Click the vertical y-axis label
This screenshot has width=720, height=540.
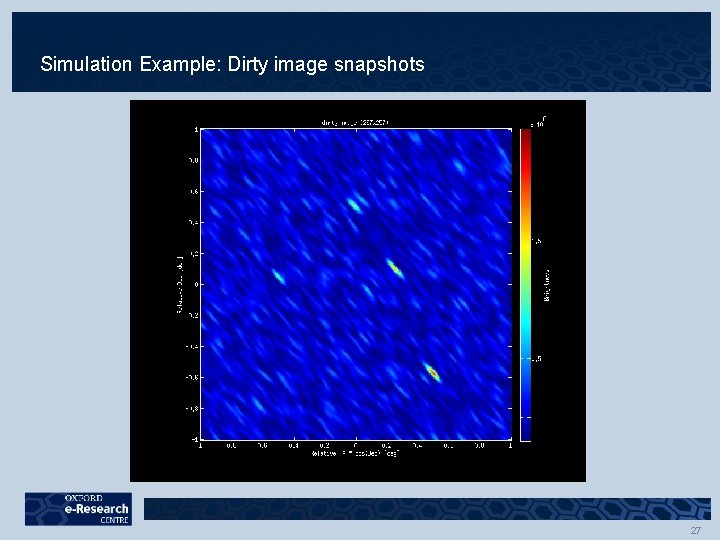pyautogui.click(x=180, y=285)
